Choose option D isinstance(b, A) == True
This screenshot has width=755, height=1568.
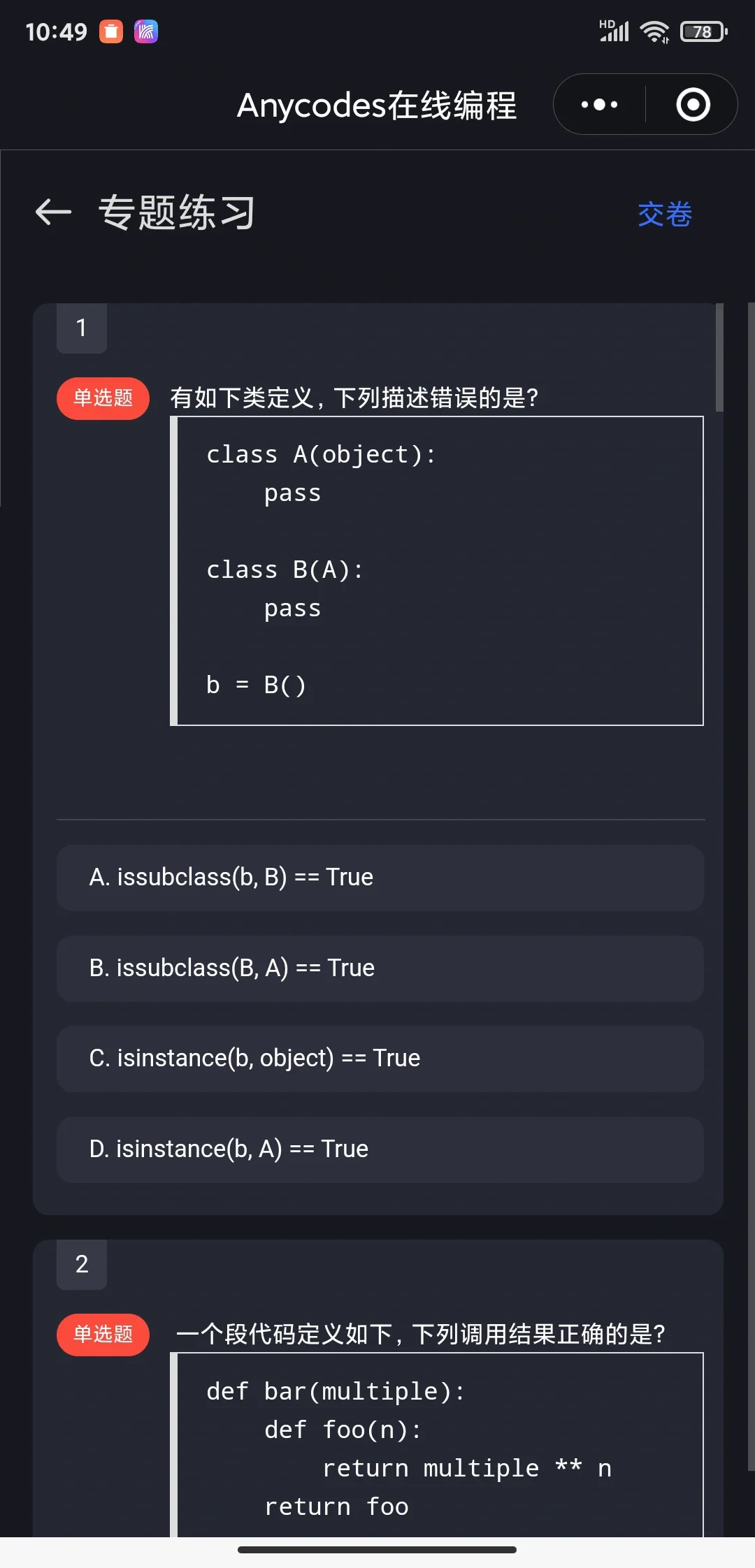380,1149
